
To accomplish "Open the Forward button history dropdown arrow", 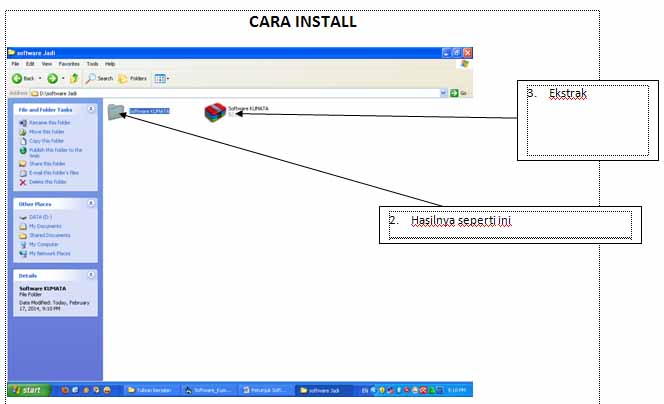I will 63,78.
